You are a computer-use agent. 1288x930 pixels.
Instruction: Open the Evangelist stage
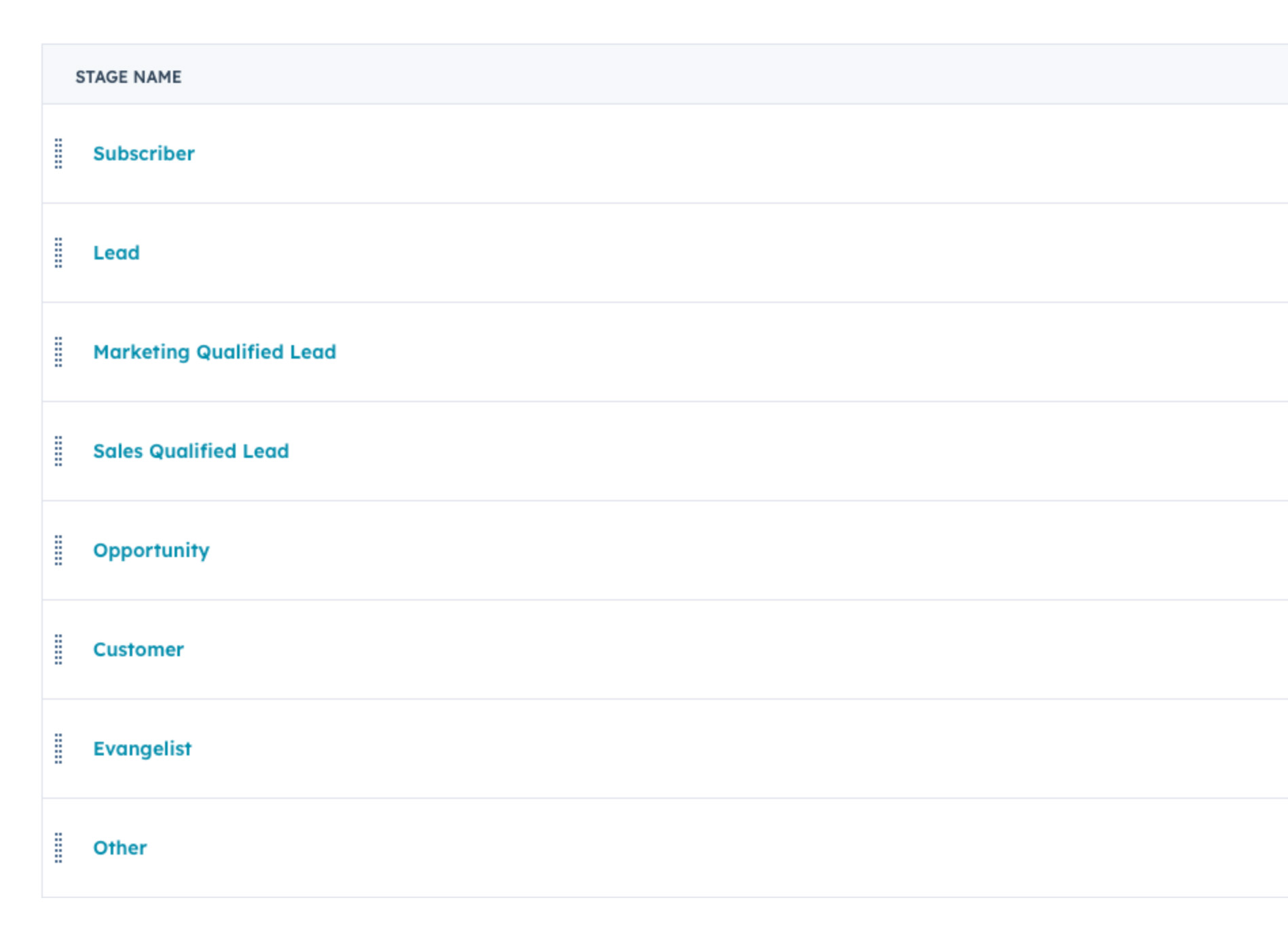[143, 748]
